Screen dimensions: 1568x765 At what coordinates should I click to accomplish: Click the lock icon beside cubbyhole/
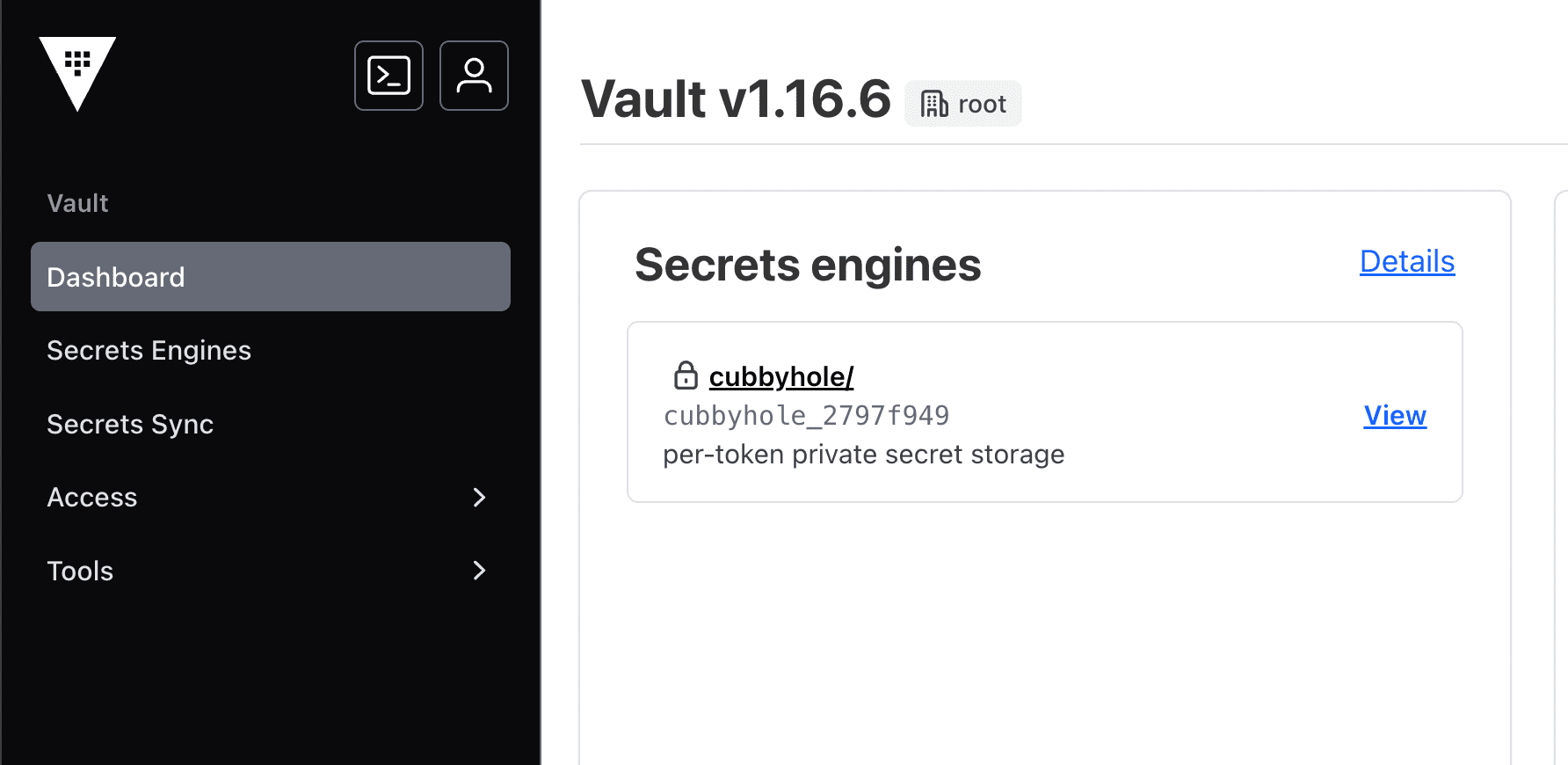[686, 375]
